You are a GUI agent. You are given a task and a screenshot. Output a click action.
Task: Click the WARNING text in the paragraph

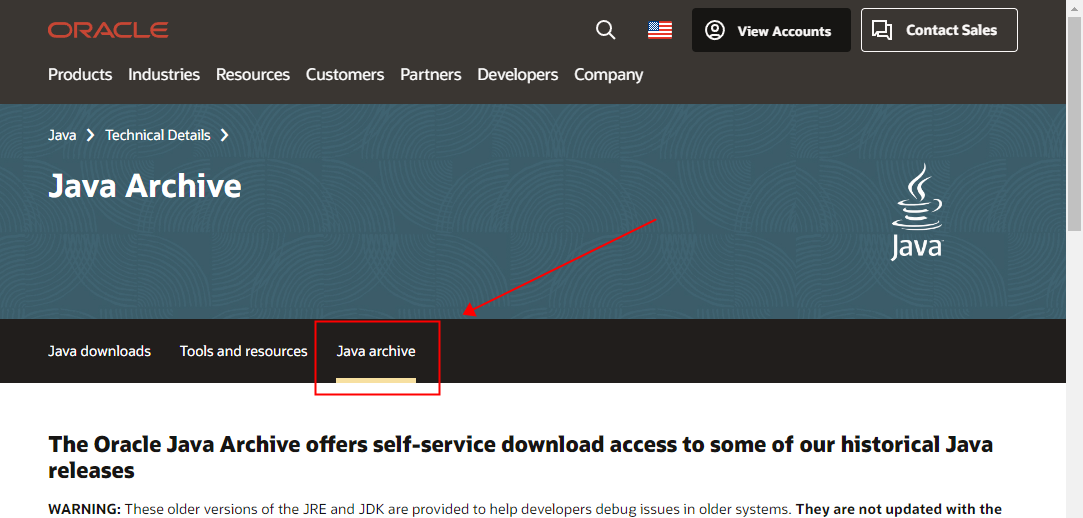click(84, 510)
